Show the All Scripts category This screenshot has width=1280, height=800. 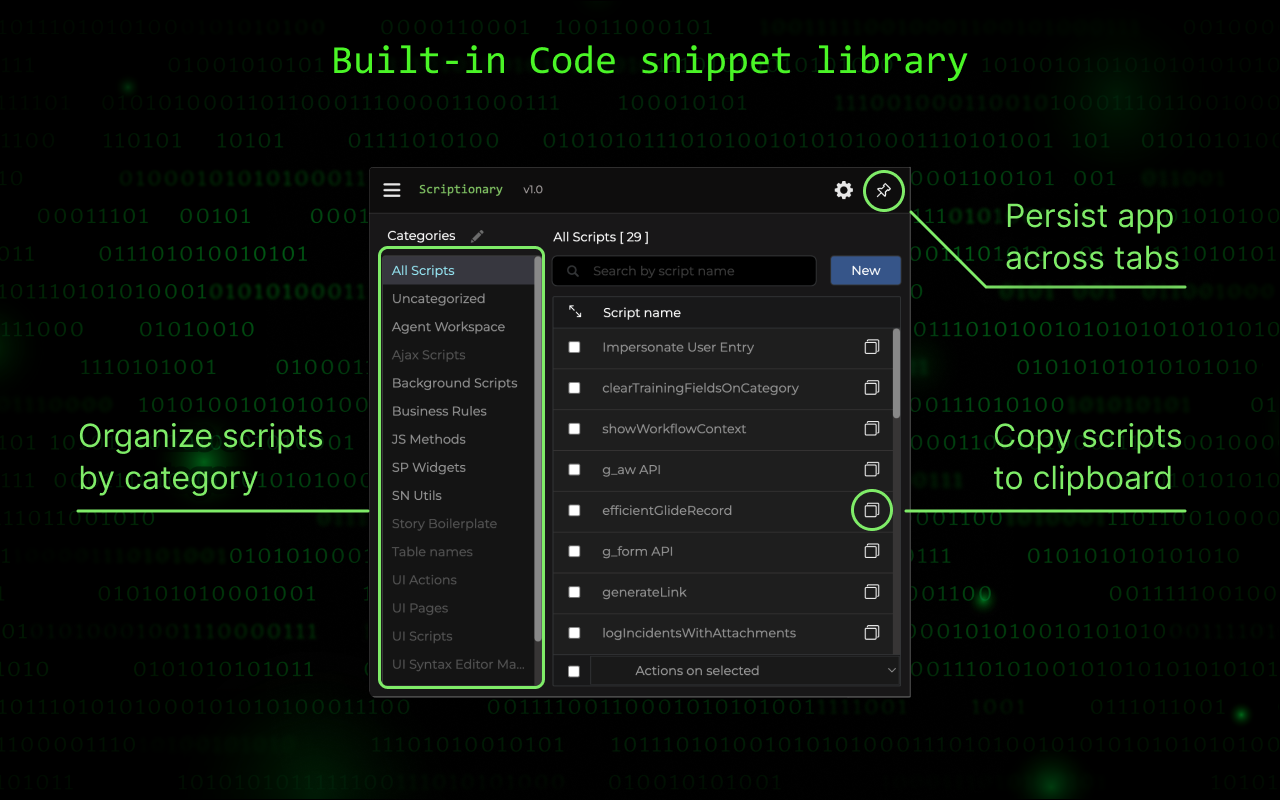459,271
